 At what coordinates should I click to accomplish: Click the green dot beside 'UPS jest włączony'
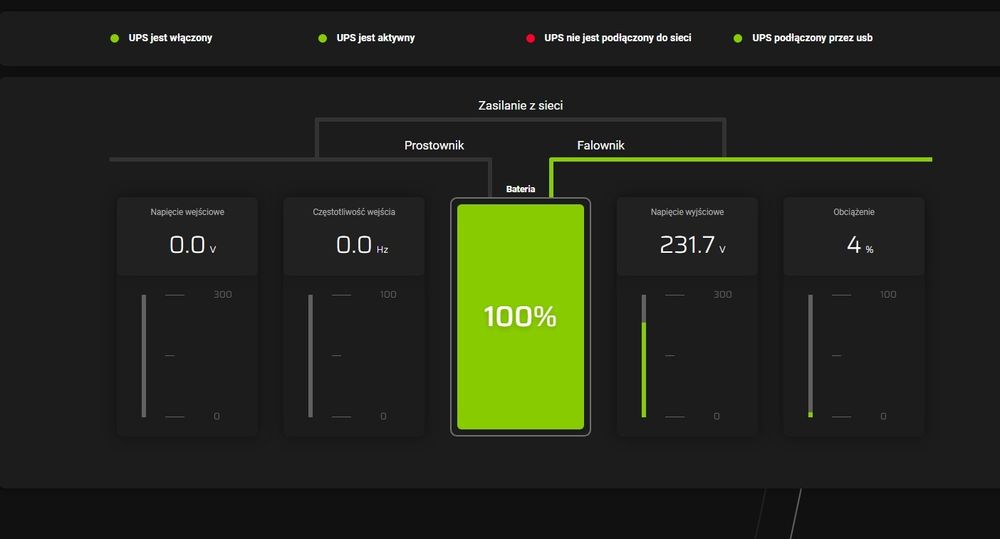click(115, 38)
